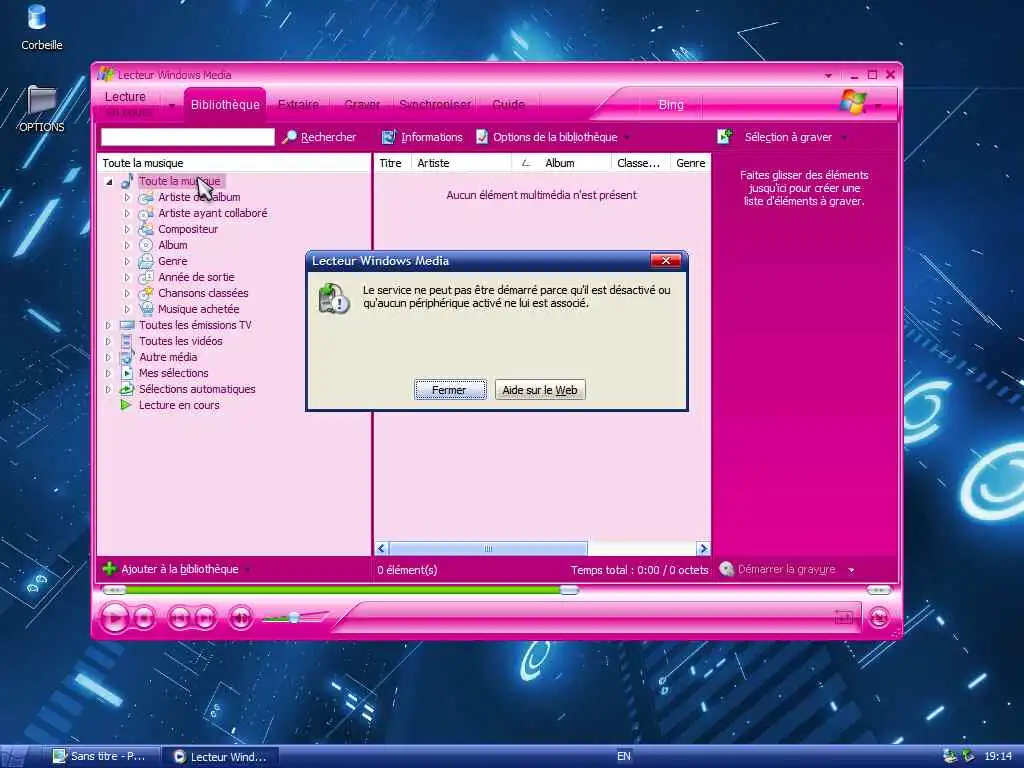This screenshot has height=768, width=1024.
Task: Select Année de sortie calendar icon
Action: click(146, 277)
